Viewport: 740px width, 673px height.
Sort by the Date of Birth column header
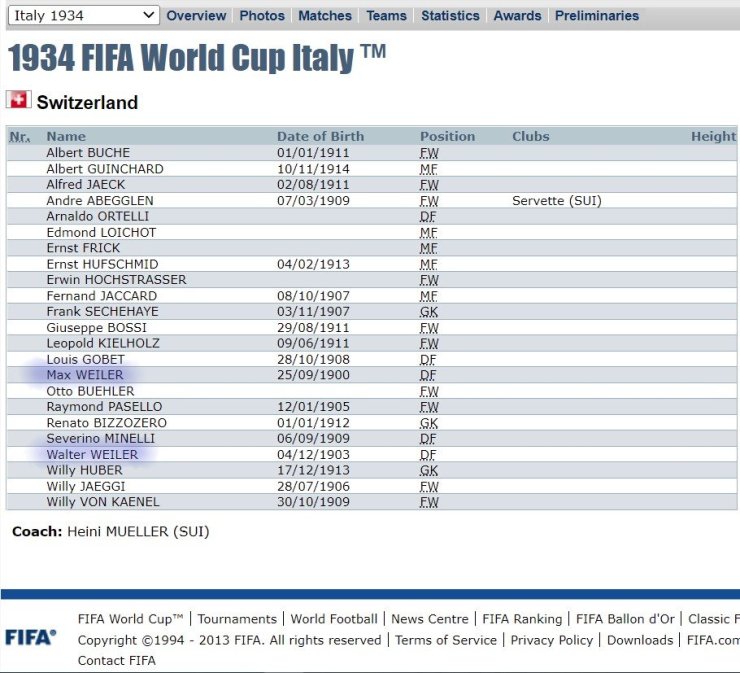pos(320,136)
